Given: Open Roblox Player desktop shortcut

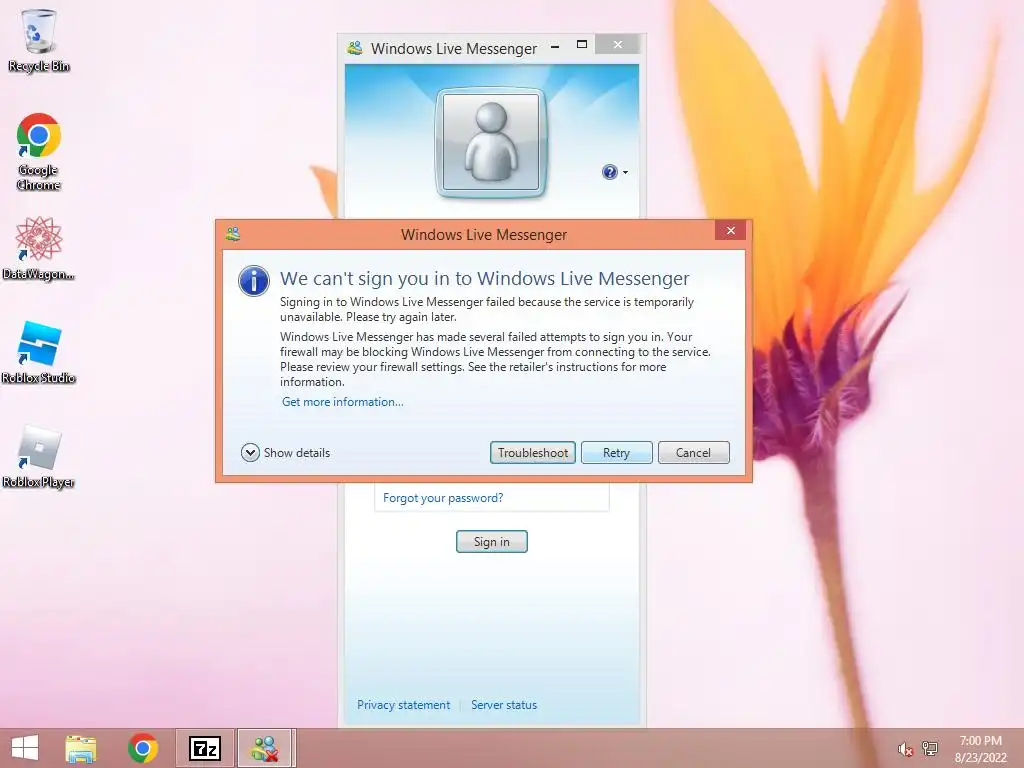Looking at the screenshot, I should 39,456.
